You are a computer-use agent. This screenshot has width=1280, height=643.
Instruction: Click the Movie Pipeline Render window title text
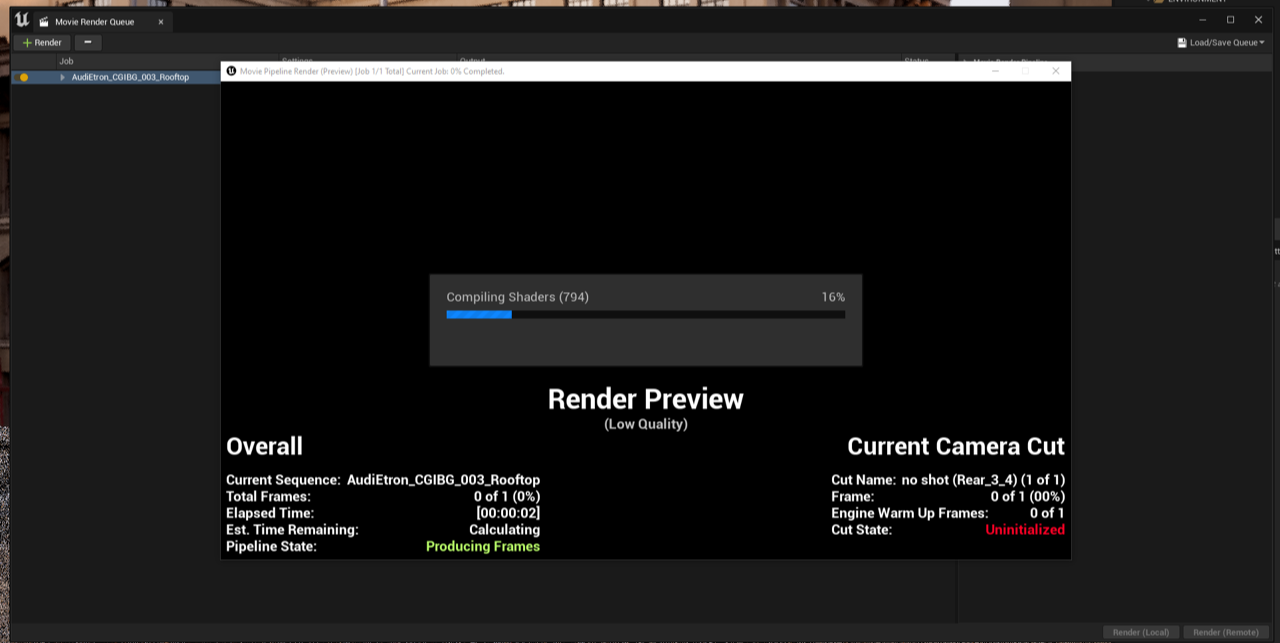point(372,71)
